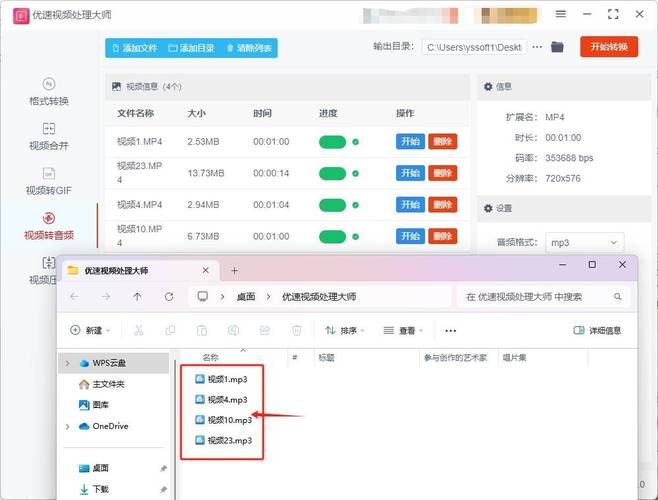Click the Cut scissors icon
Screen dimensions: 658x500
pos(138,330)
